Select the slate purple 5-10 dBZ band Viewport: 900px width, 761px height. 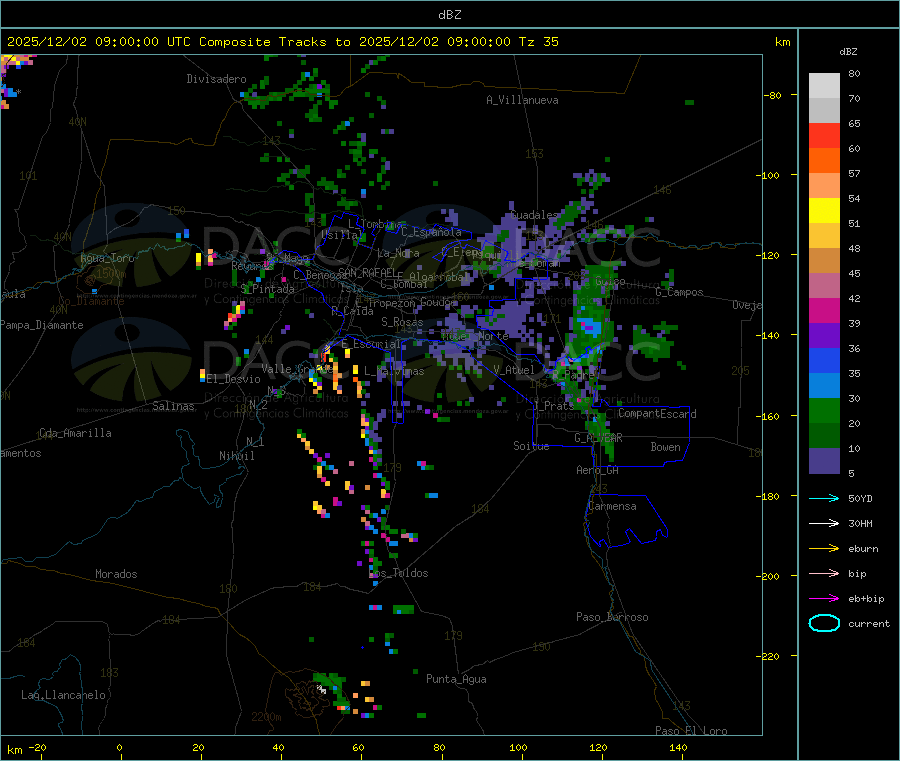pos(824,461)
